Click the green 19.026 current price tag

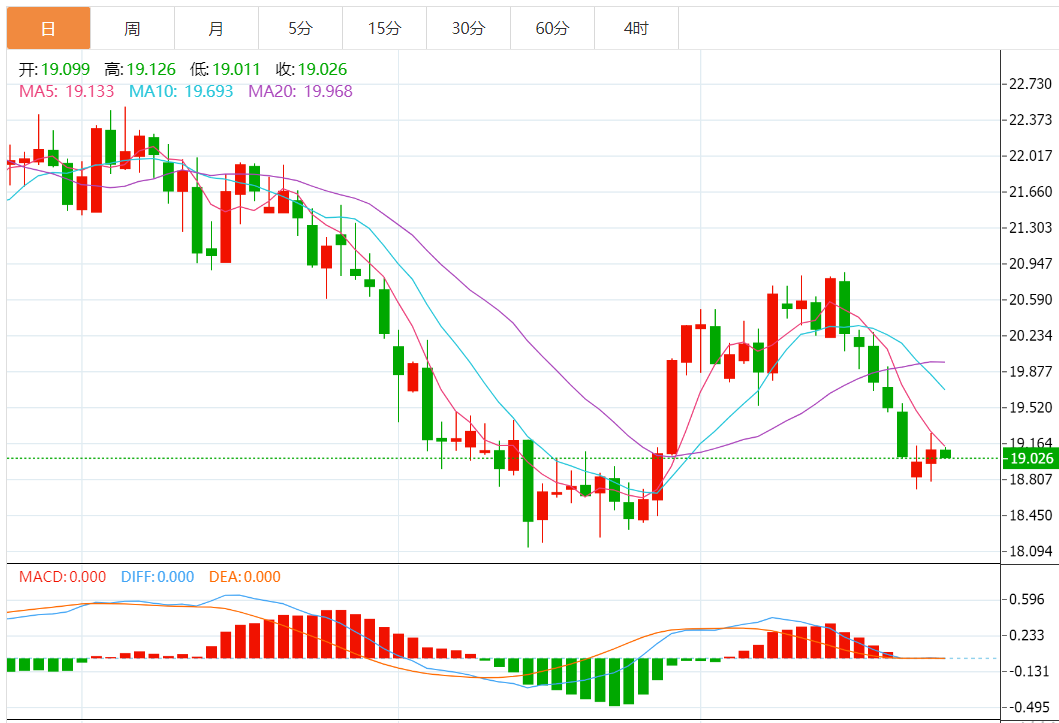click(x=1030, y=458)
